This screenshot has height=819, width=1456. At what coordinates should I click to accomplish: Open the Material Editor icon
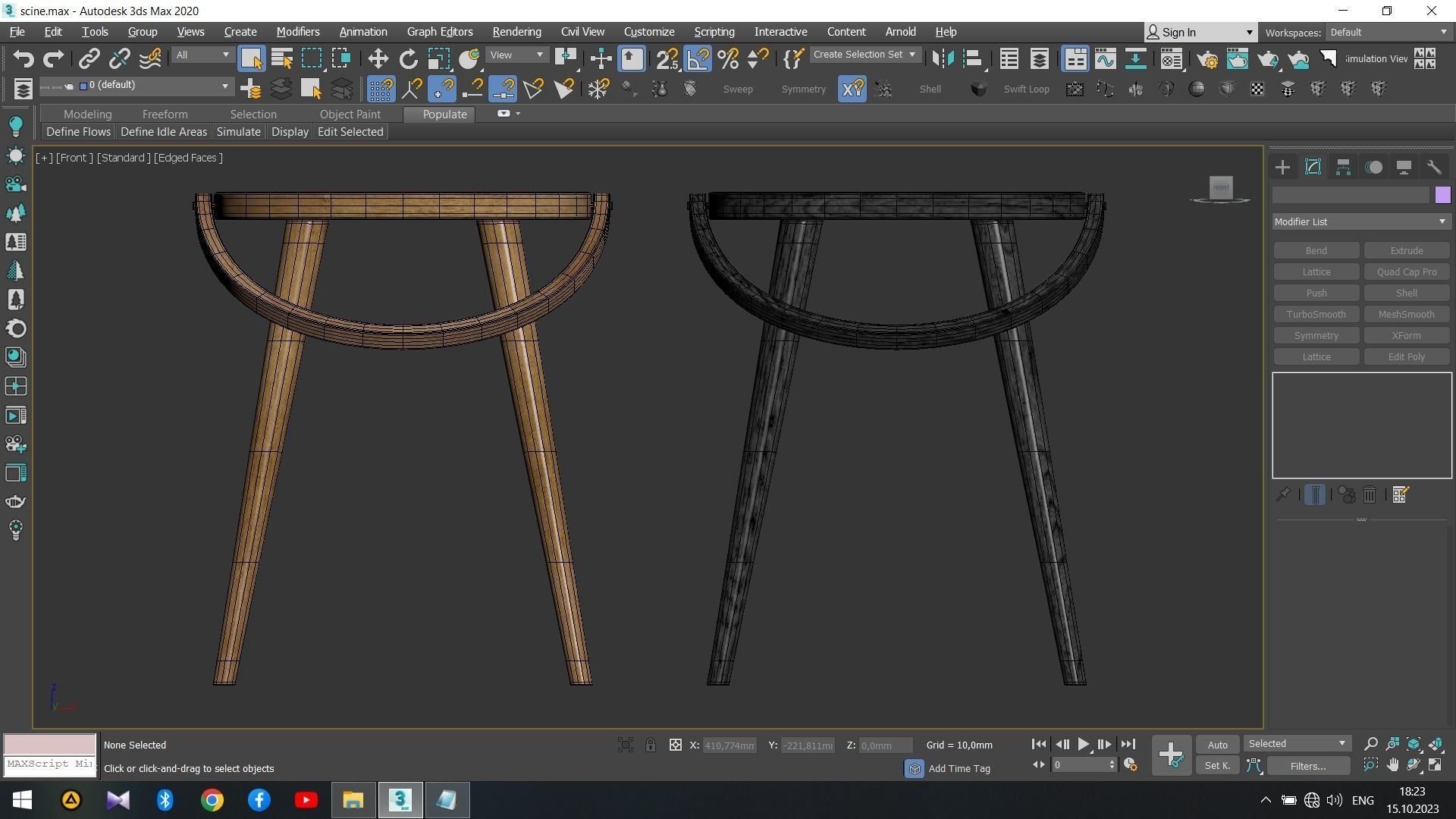pyautogui.click(x=1172, y=58)
